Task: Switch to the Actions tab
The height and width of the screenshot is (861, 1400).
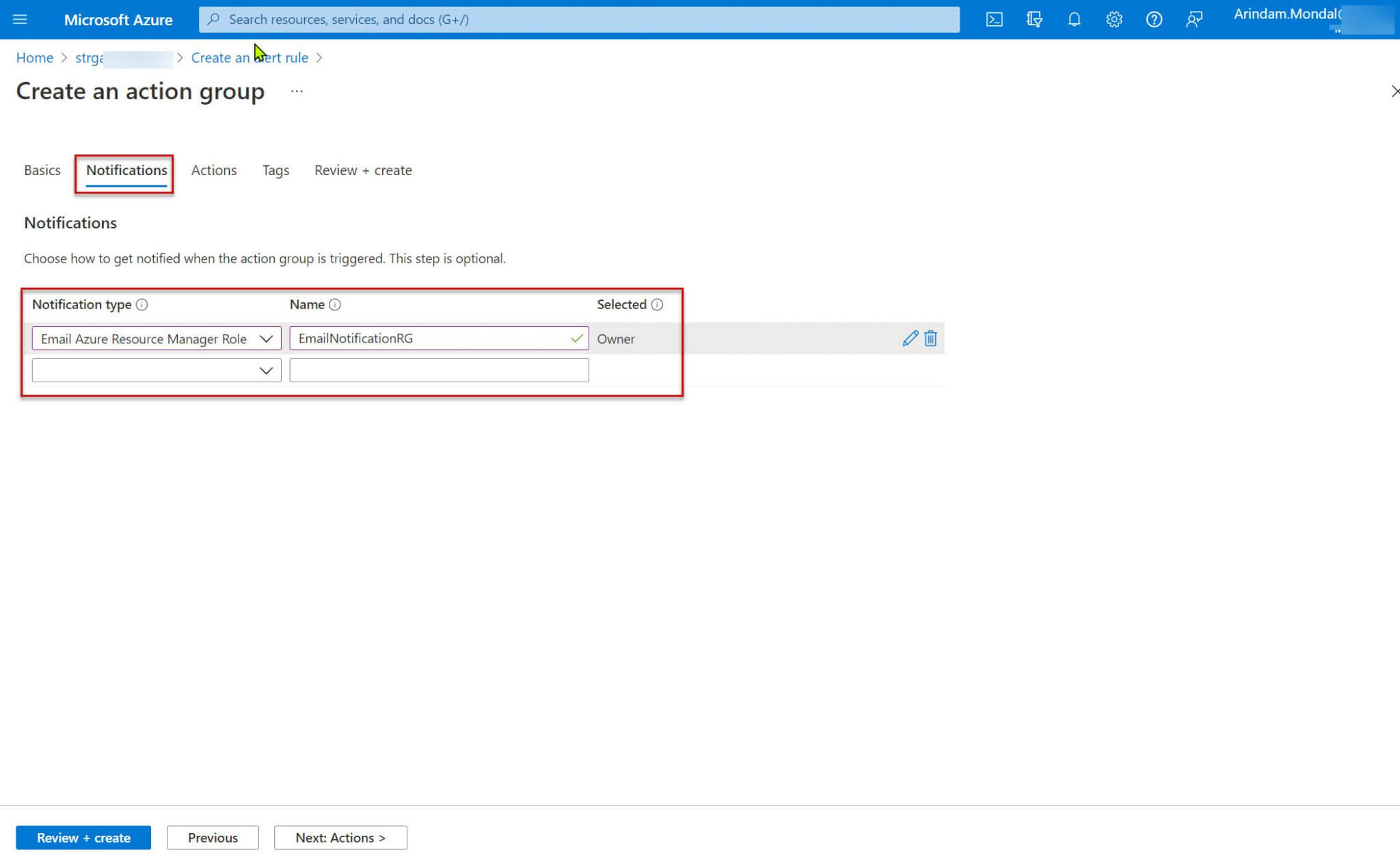Action: pos(214,170)
